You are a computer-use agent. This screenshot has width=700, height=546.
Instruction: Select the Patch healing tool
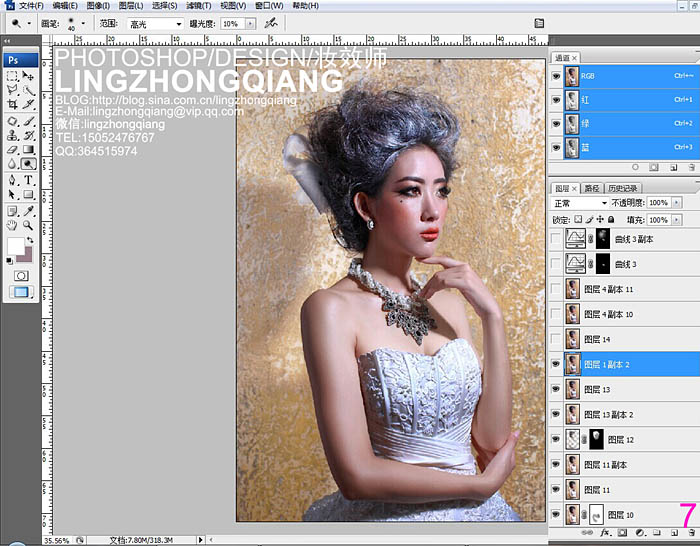(x=12, y=121)
